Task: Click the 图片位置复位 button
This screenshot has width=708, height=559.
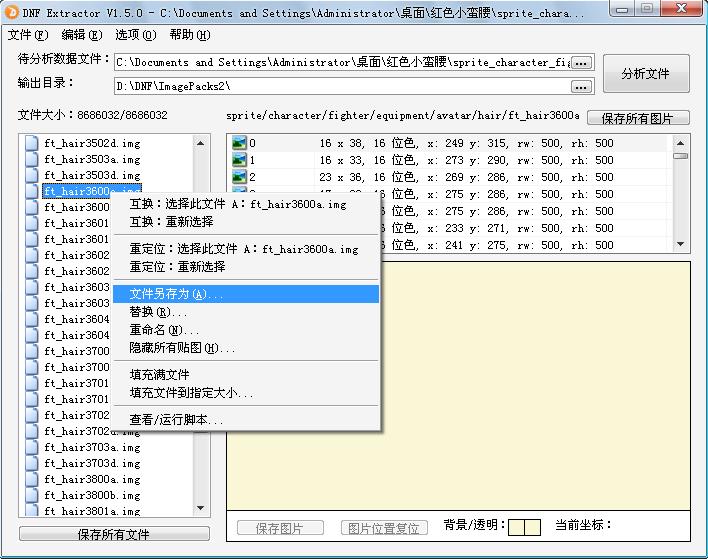Action: [384, 528]
